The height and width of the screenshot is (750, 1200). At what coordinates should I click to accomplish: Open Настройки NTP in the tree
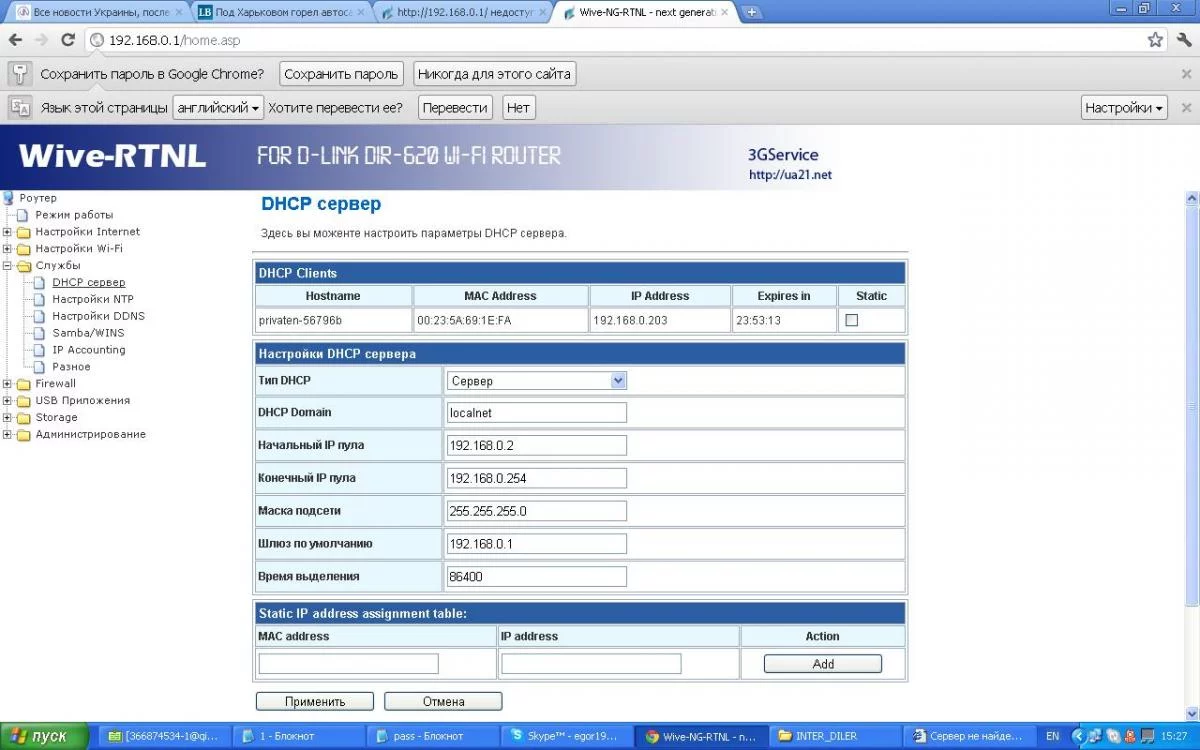pos(93,299)
